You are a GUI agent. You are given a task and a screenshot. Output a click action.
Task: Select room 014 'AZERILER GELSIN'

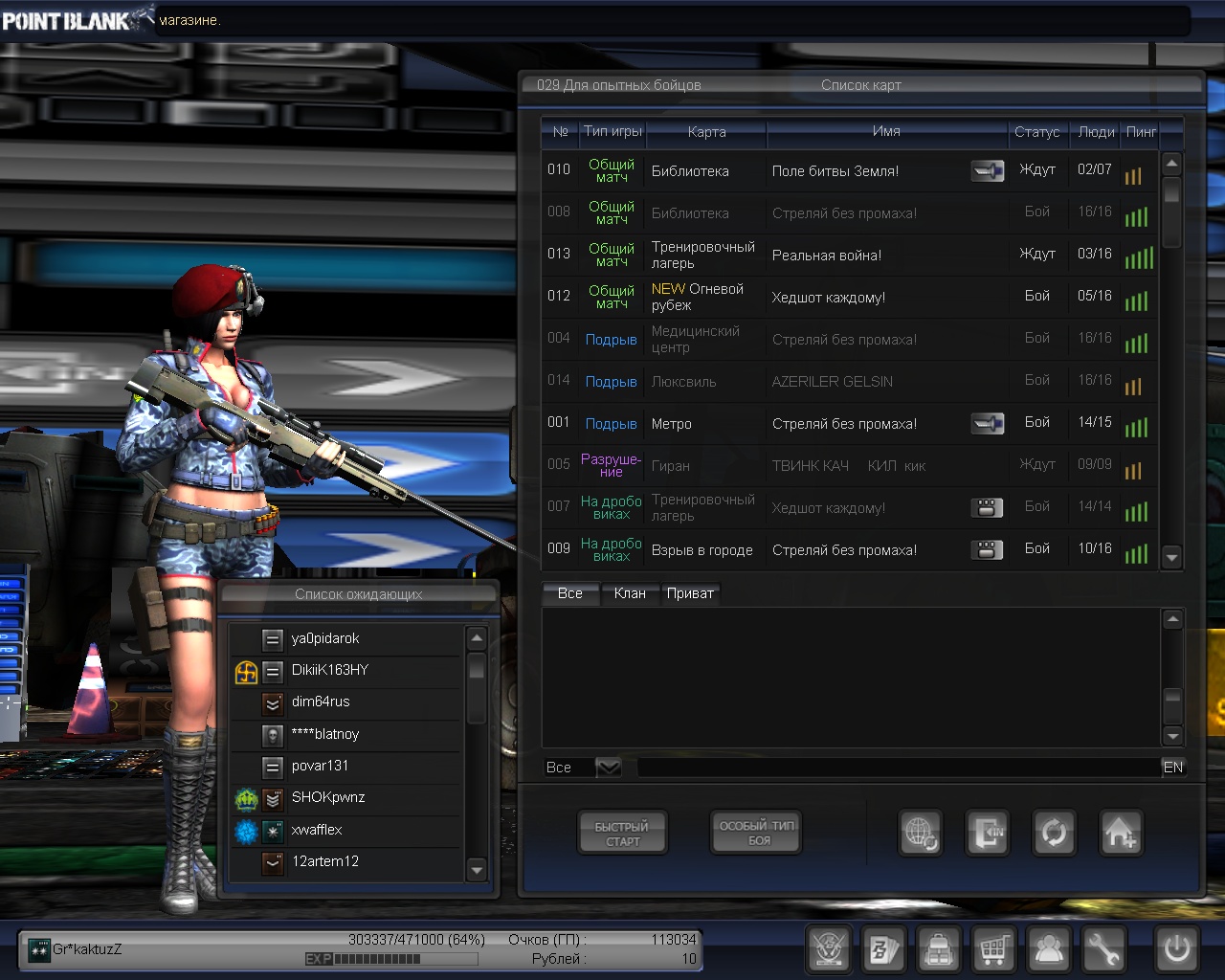pyautogui.click(x=849, y=382)
